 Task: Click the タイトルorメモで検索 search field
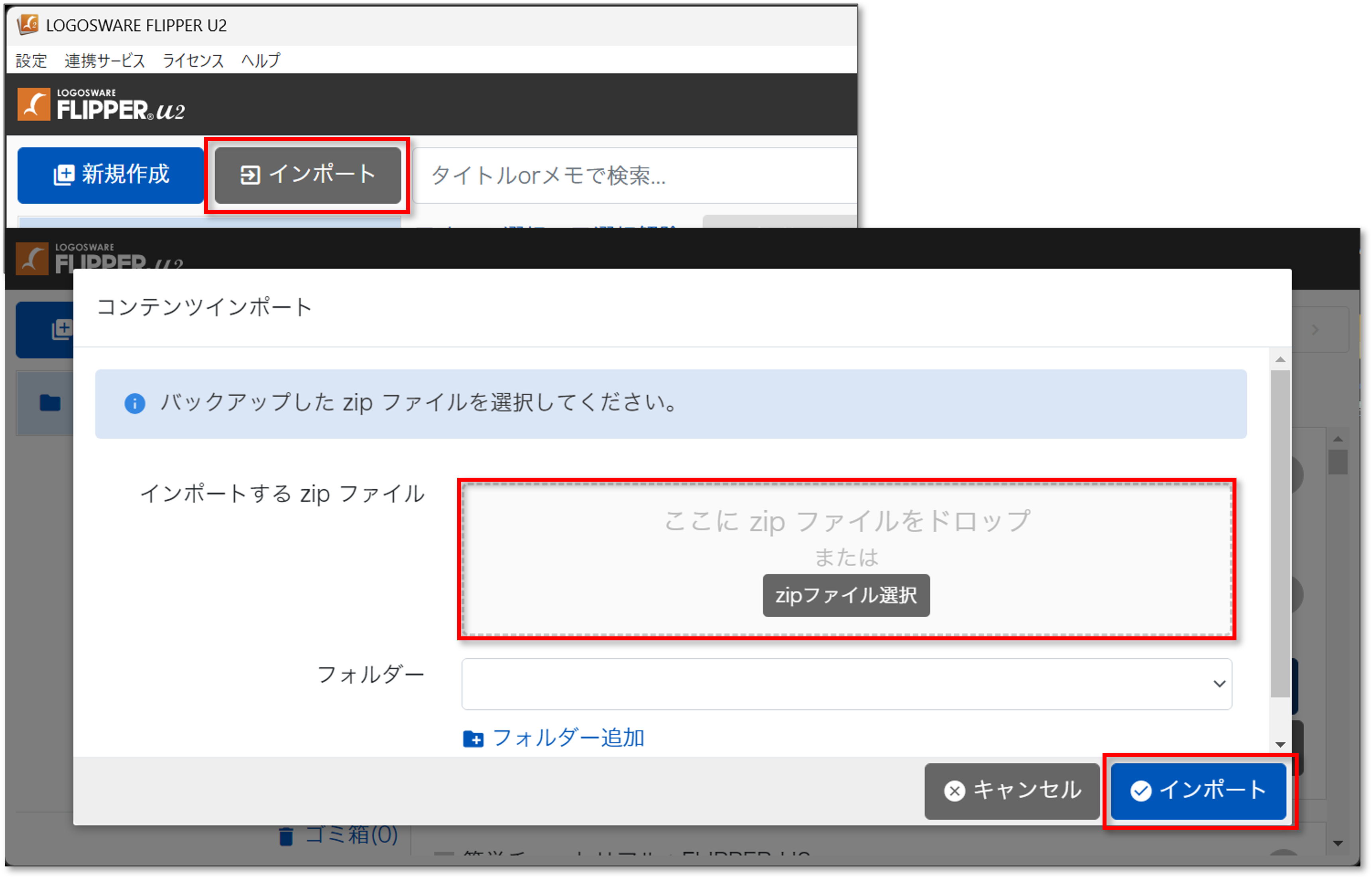pos(633,175)
